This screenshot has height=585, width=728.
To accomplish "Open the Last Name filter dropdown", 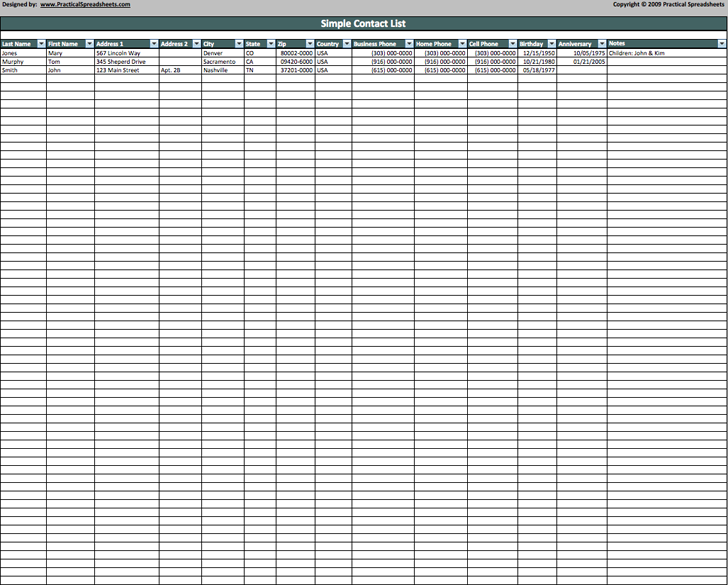I will (x=41, y=44).
